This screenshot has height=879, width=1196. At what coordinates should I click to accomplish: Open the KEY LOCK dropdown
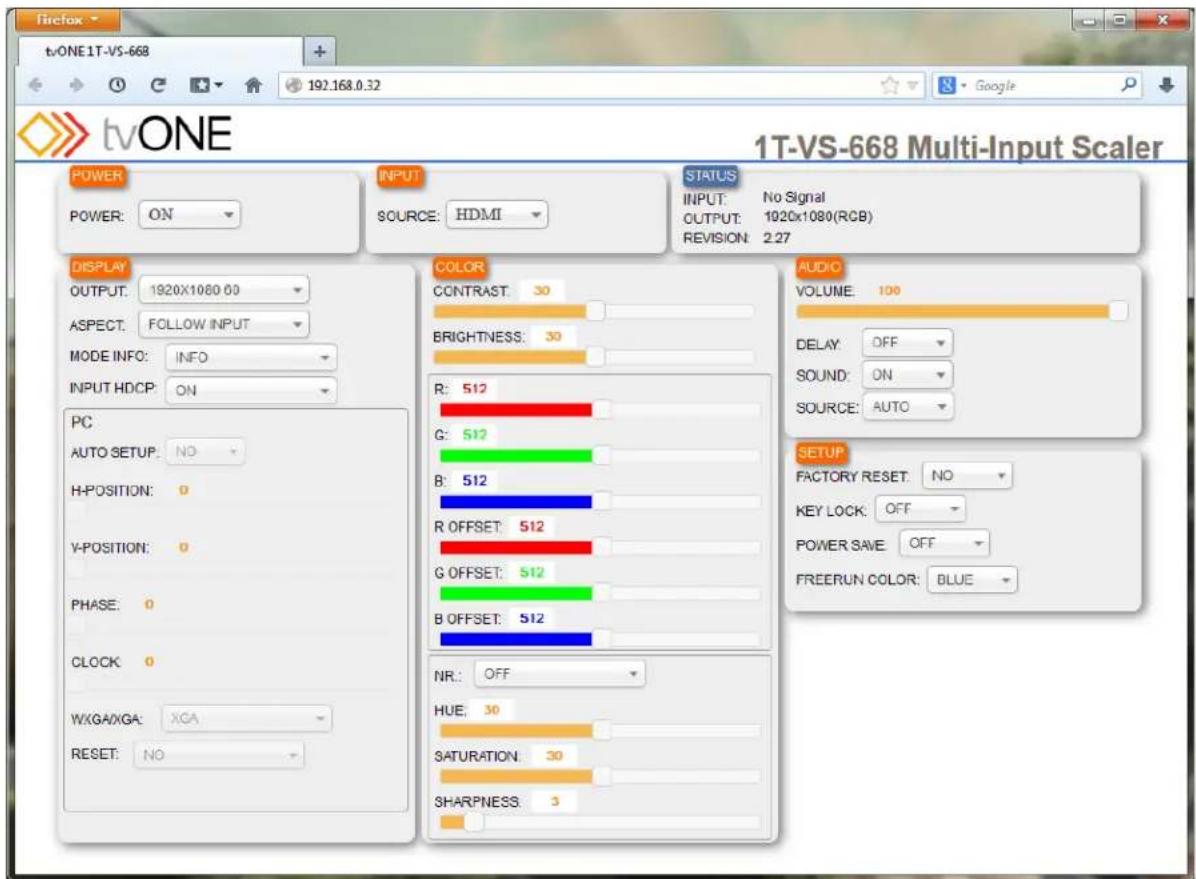tap(921, 508)
